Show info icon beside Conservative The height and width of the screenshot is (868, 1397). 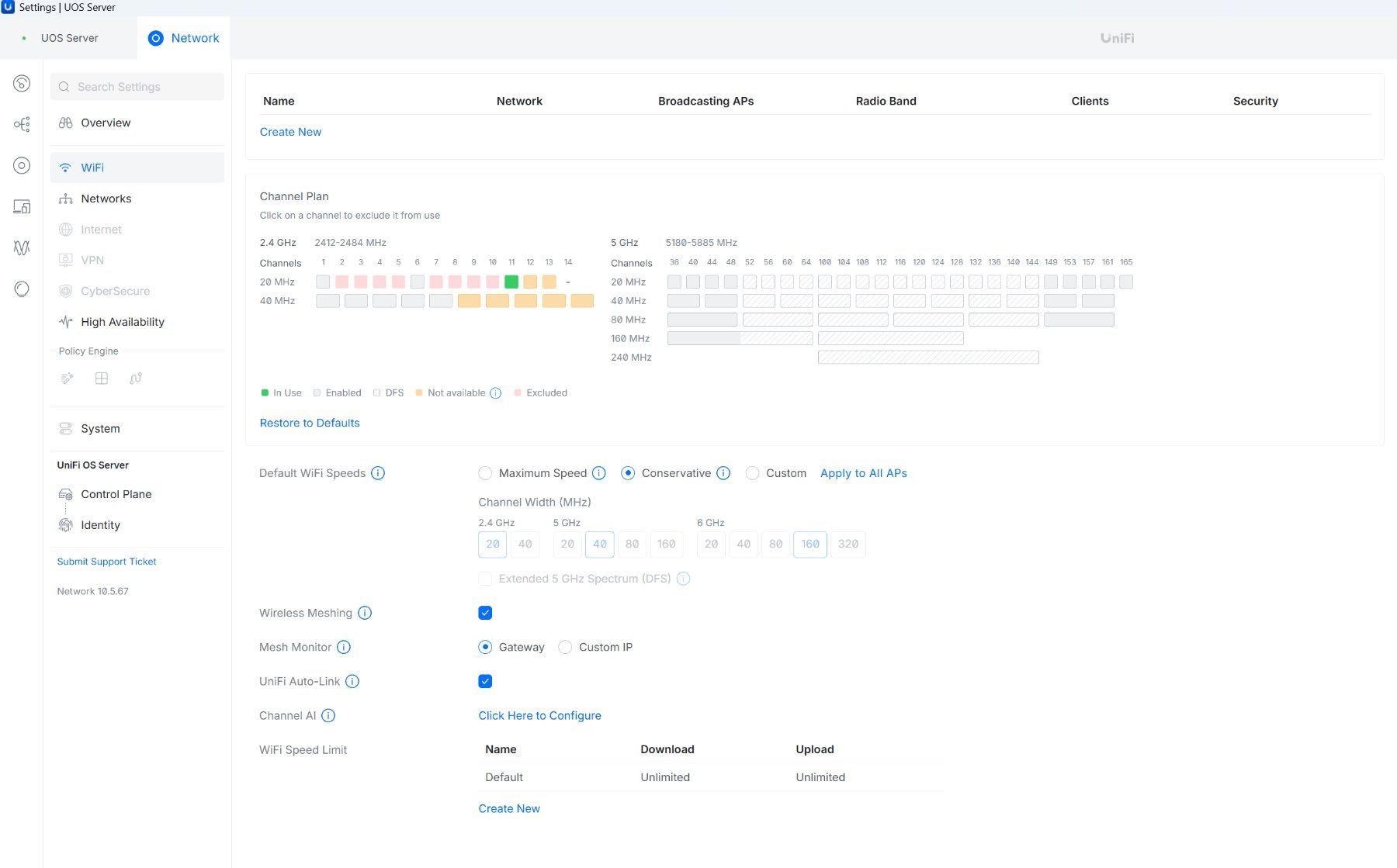(x=723, y=473)
